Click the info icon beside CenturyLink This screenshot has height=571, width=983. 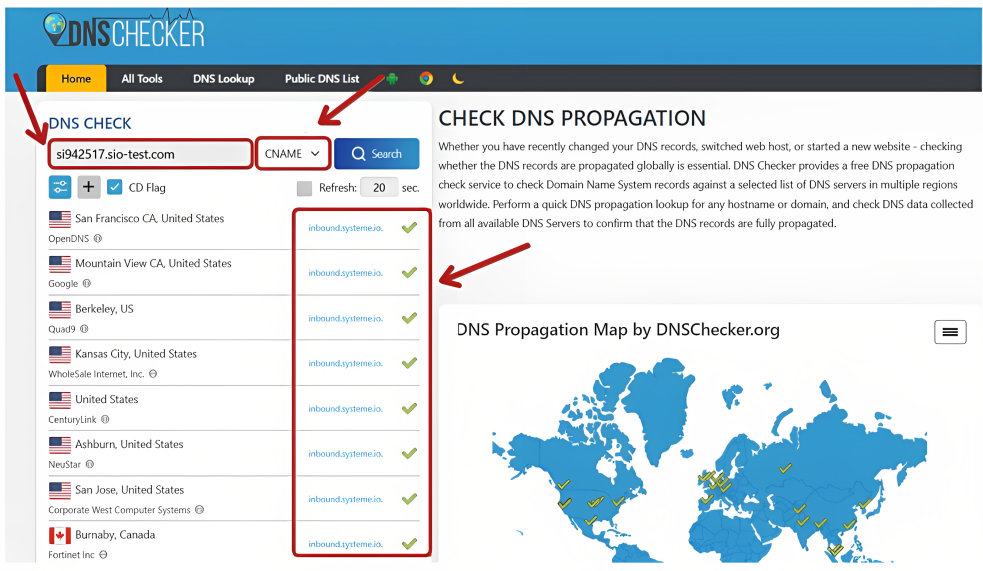click(105, 419)
